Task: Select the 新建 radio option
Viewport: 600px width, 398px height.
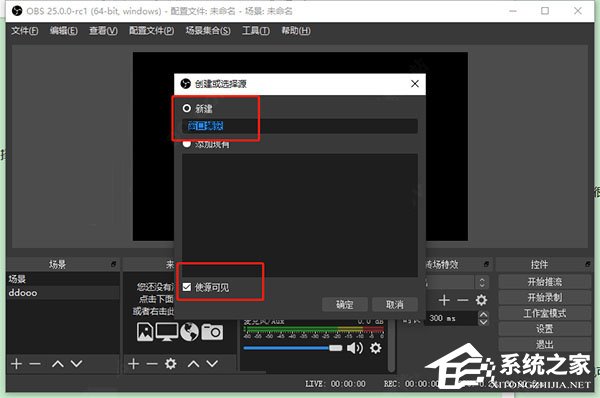Action: coord(187,109)
